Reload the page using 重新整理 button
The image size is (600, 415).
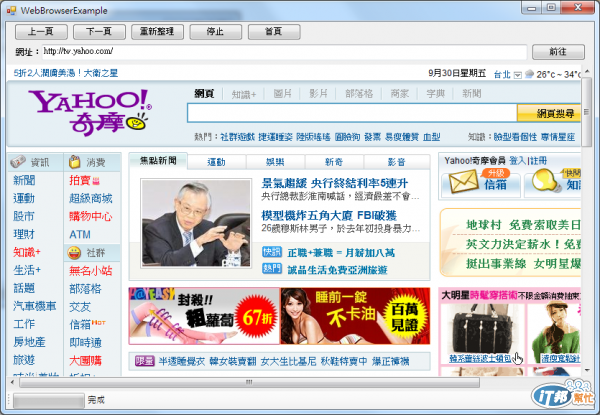tap(157, 32)
